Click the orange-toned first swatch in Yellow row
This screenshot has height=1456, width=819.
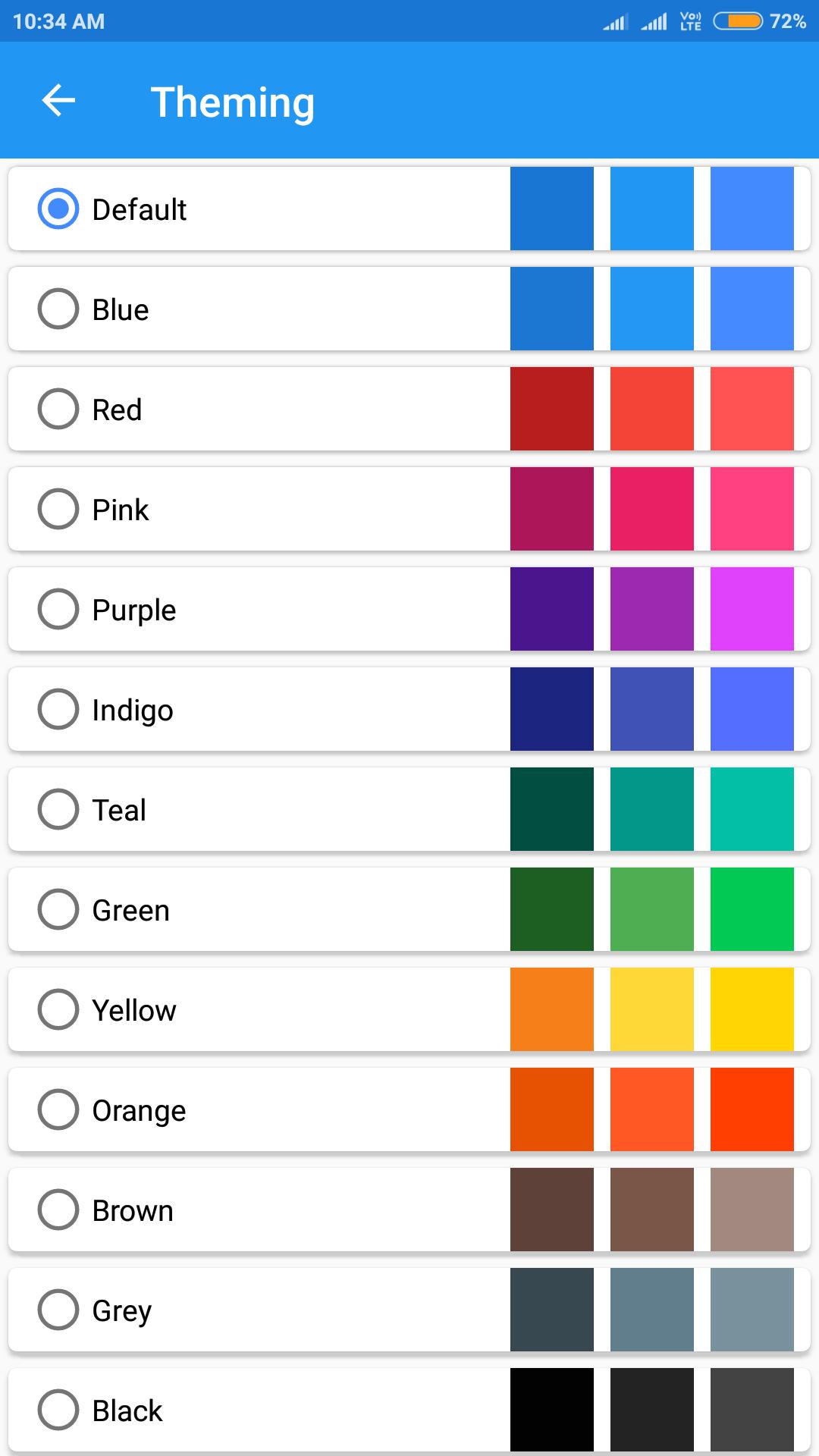552,1009
